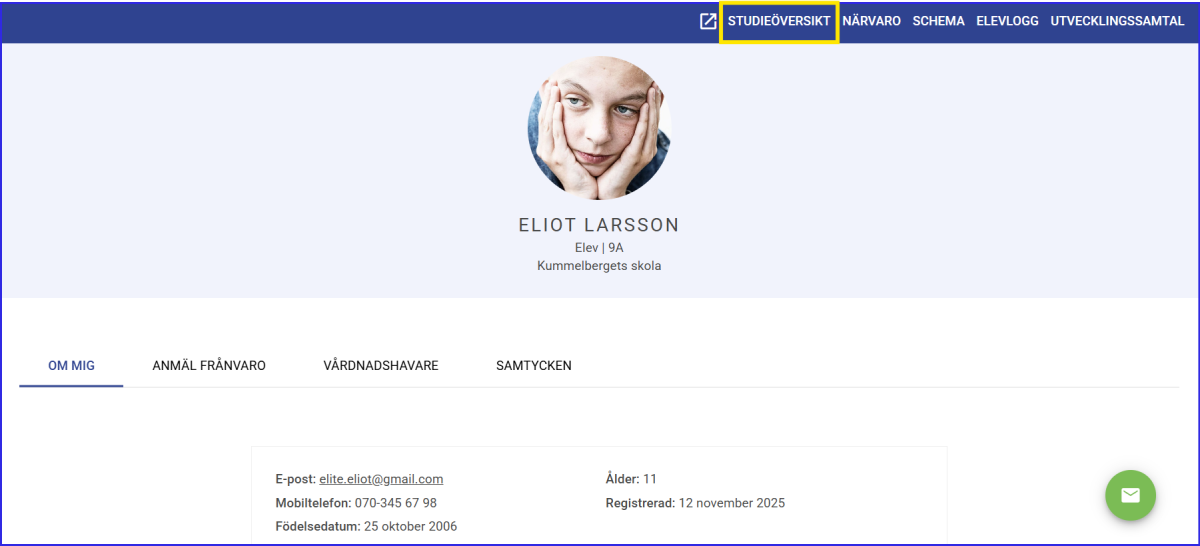The height and width of the screenshot is (546, 1200).
Task: Click the open-in-new-window icon
Action: click(x=708, y=21)
